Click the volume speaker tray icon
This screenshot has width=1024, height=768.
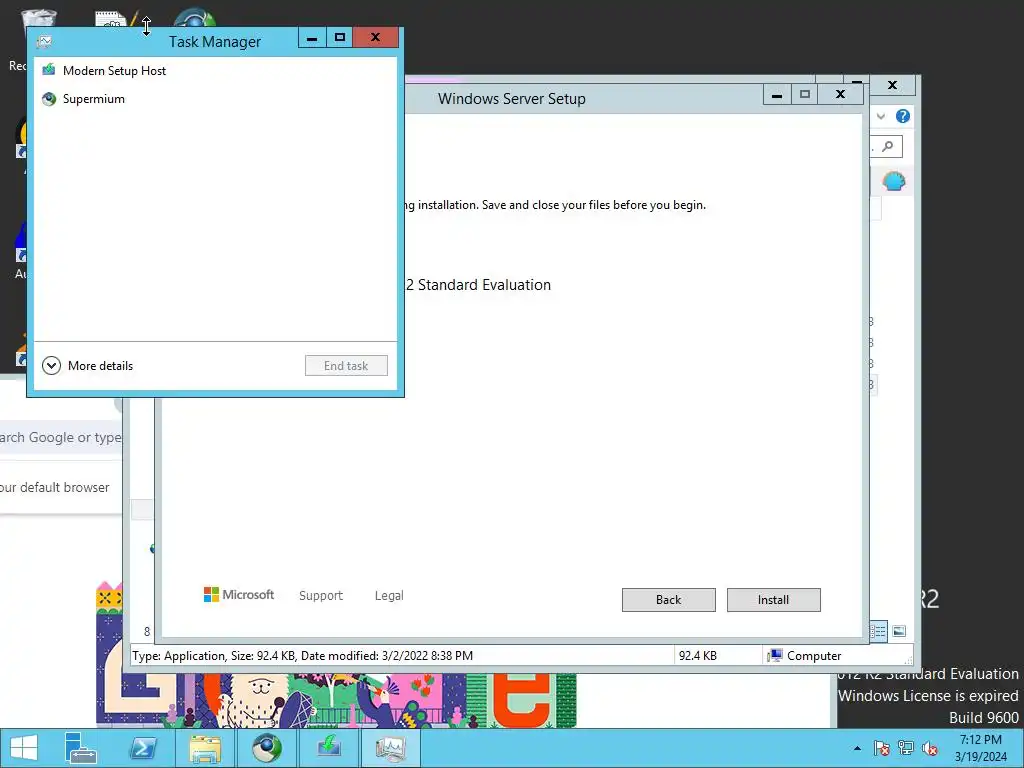coord(930,748)
